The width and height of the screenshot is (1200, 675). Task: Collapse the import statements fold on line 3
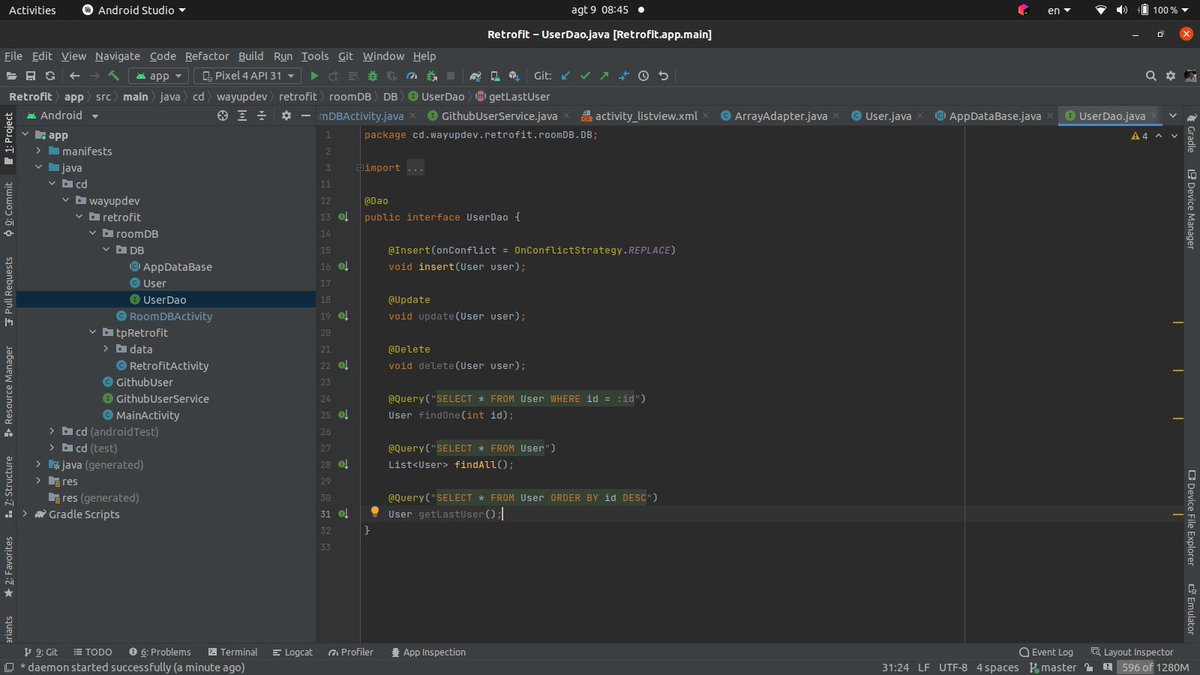click(359, 166)
